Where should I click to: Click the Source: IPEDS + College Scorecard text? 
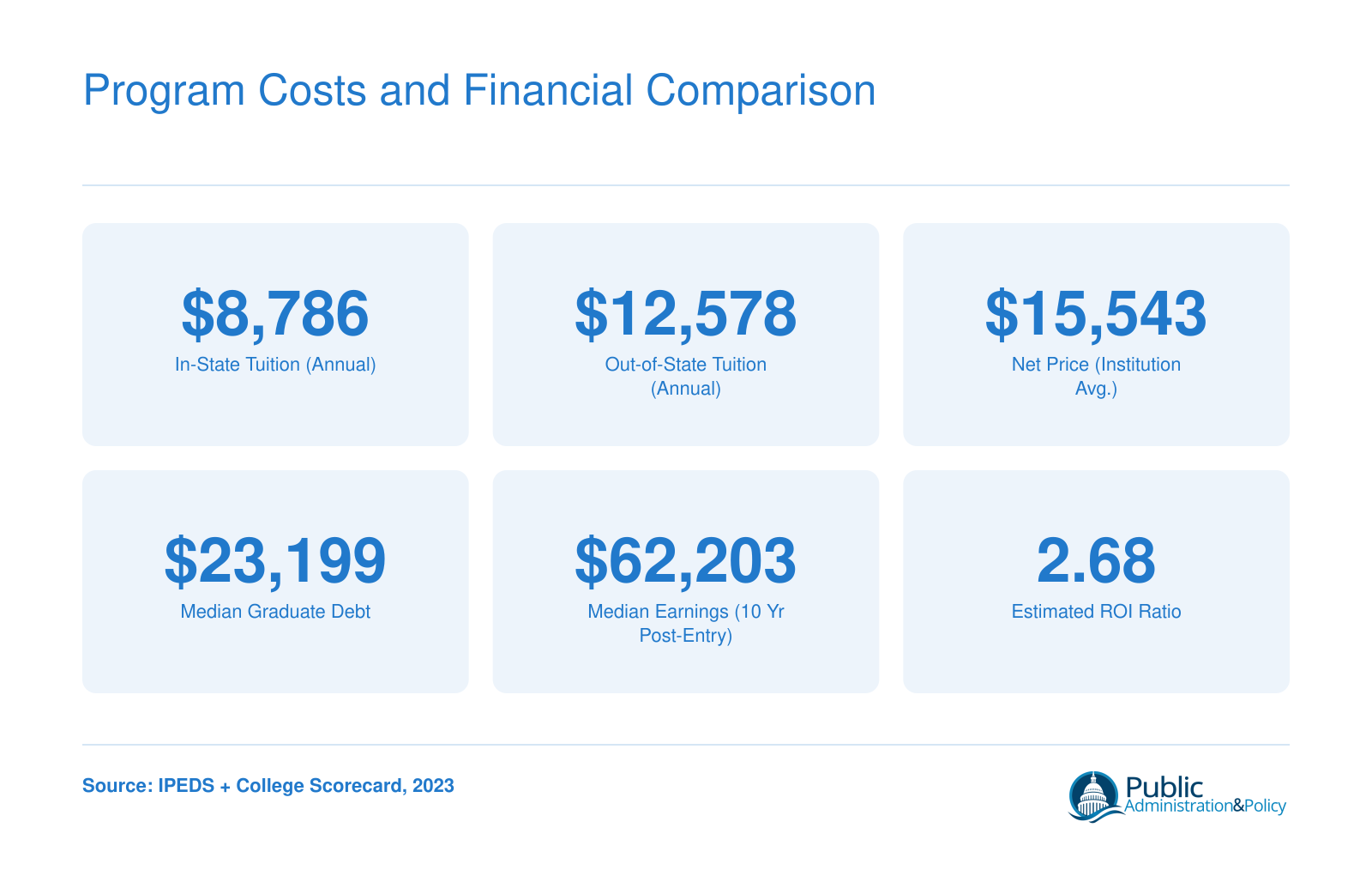click(x=268, y=786)
